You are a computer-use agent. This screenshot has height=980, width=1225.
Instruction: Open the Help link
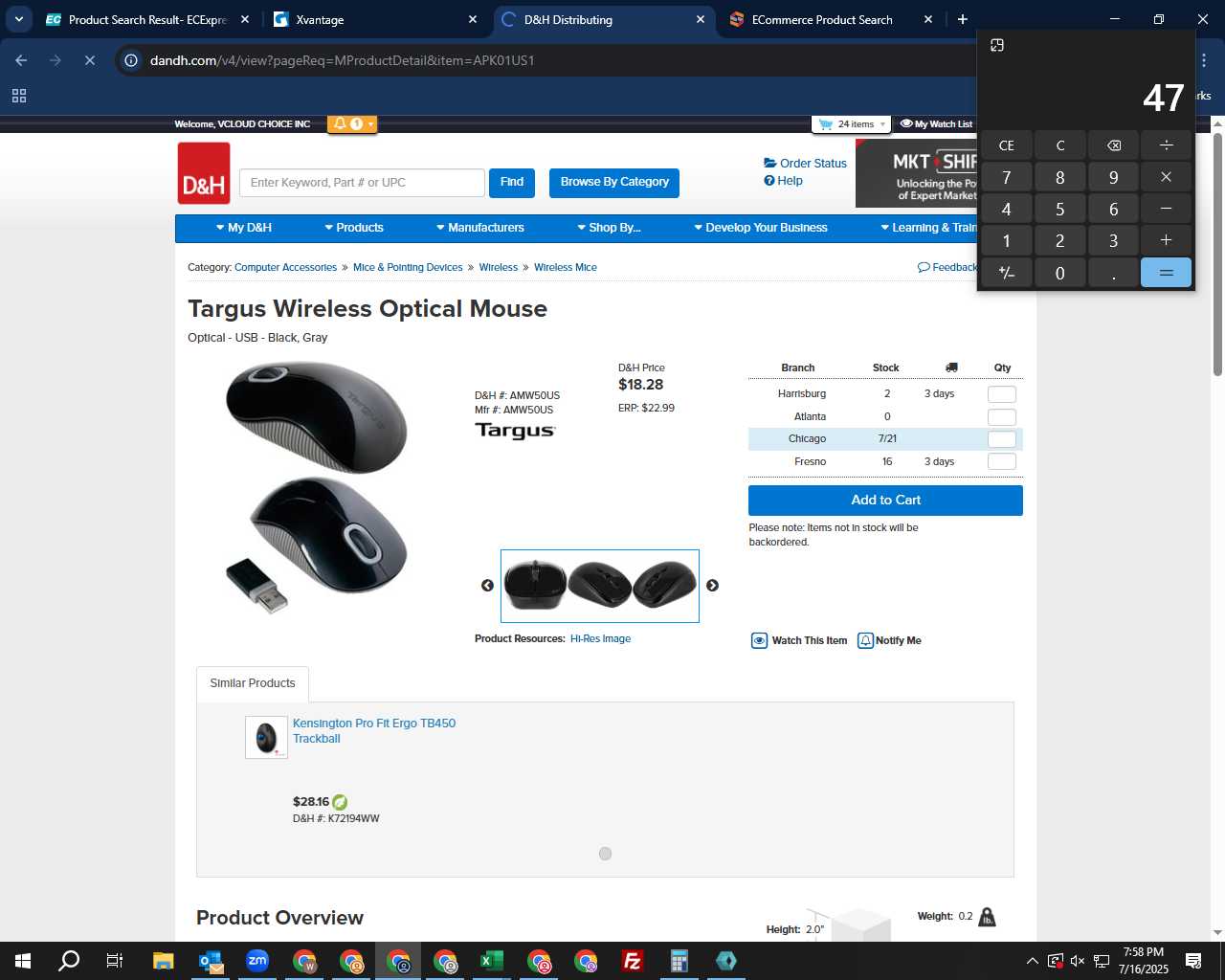783,181
